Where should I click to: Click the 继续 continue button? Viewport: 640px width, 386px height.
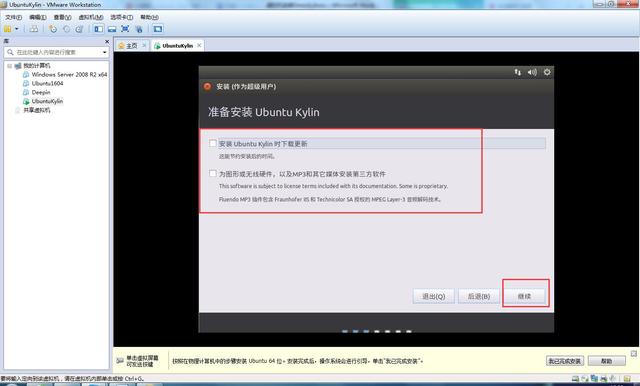click(524, 296)
